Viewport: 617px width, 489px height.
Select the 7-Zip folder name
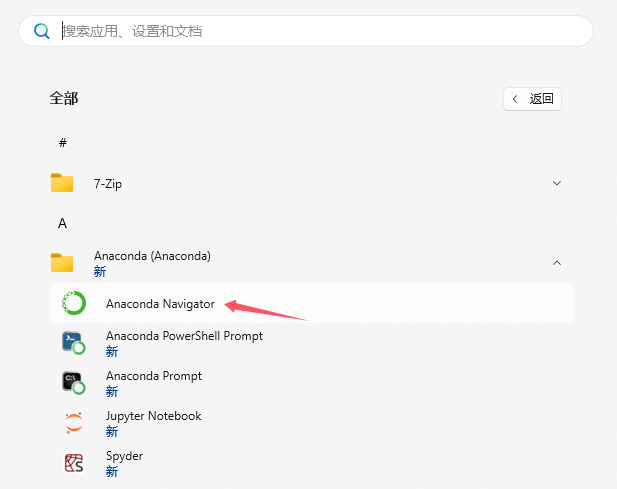pyautogui.click(x=108, y=184)
